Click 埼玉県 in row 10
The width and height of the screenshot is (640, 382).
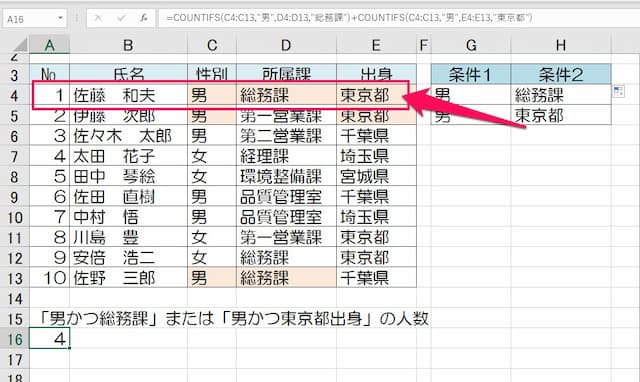coord(376,217)
